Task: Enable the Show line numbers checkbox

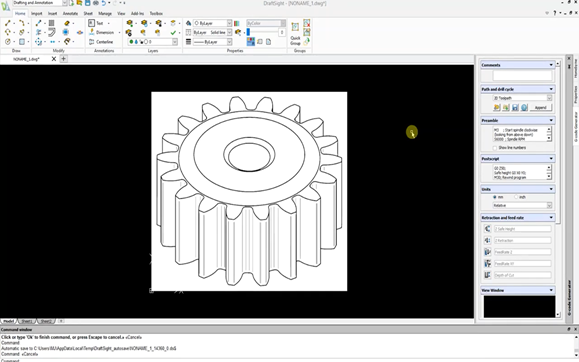Action: coord(495,148)
